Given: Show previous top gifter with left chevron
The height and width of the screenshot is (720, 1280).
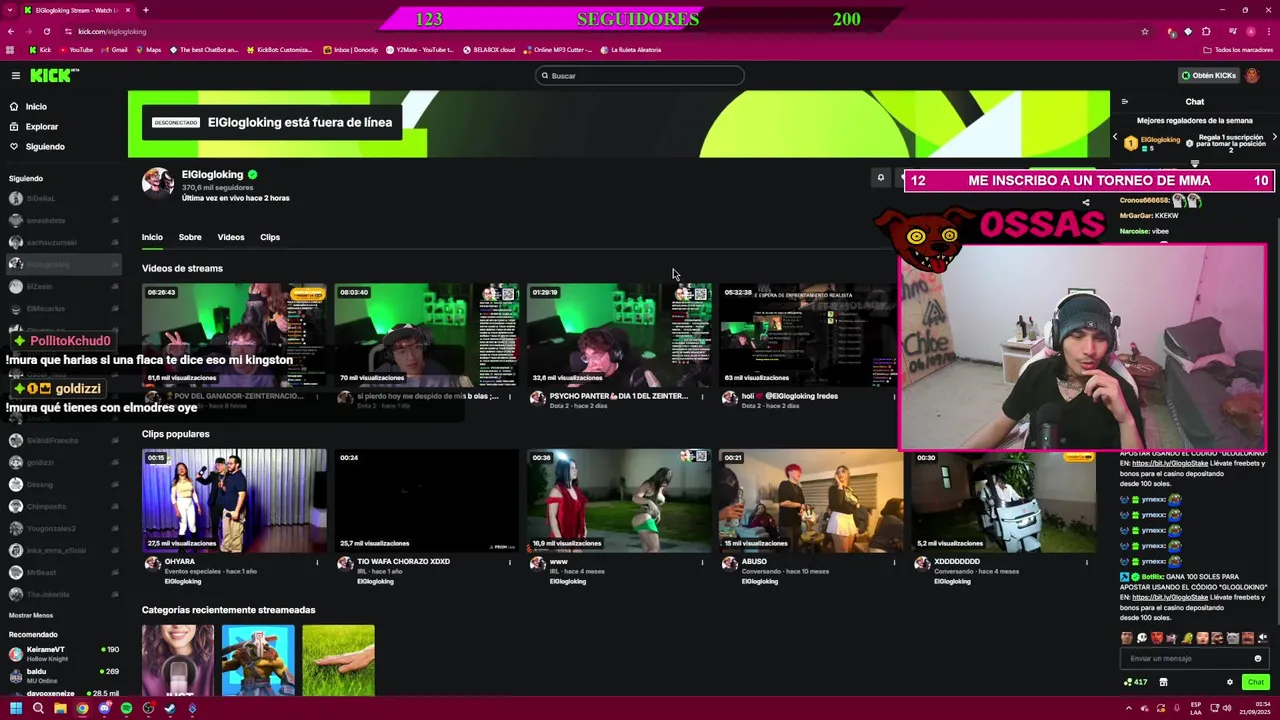Looking at the screenshot, I should (x=1115, y=137).
